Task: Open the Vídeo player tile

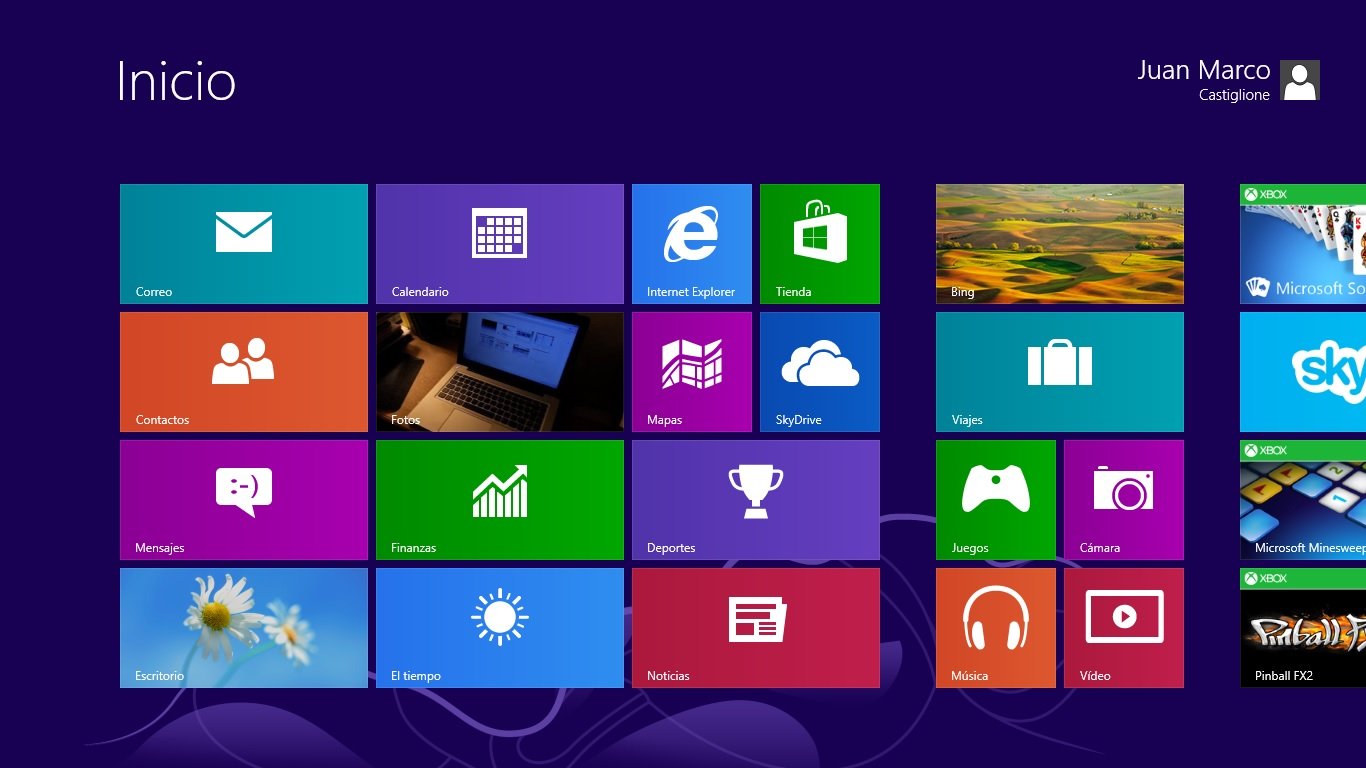Action: coord(1124,628)
